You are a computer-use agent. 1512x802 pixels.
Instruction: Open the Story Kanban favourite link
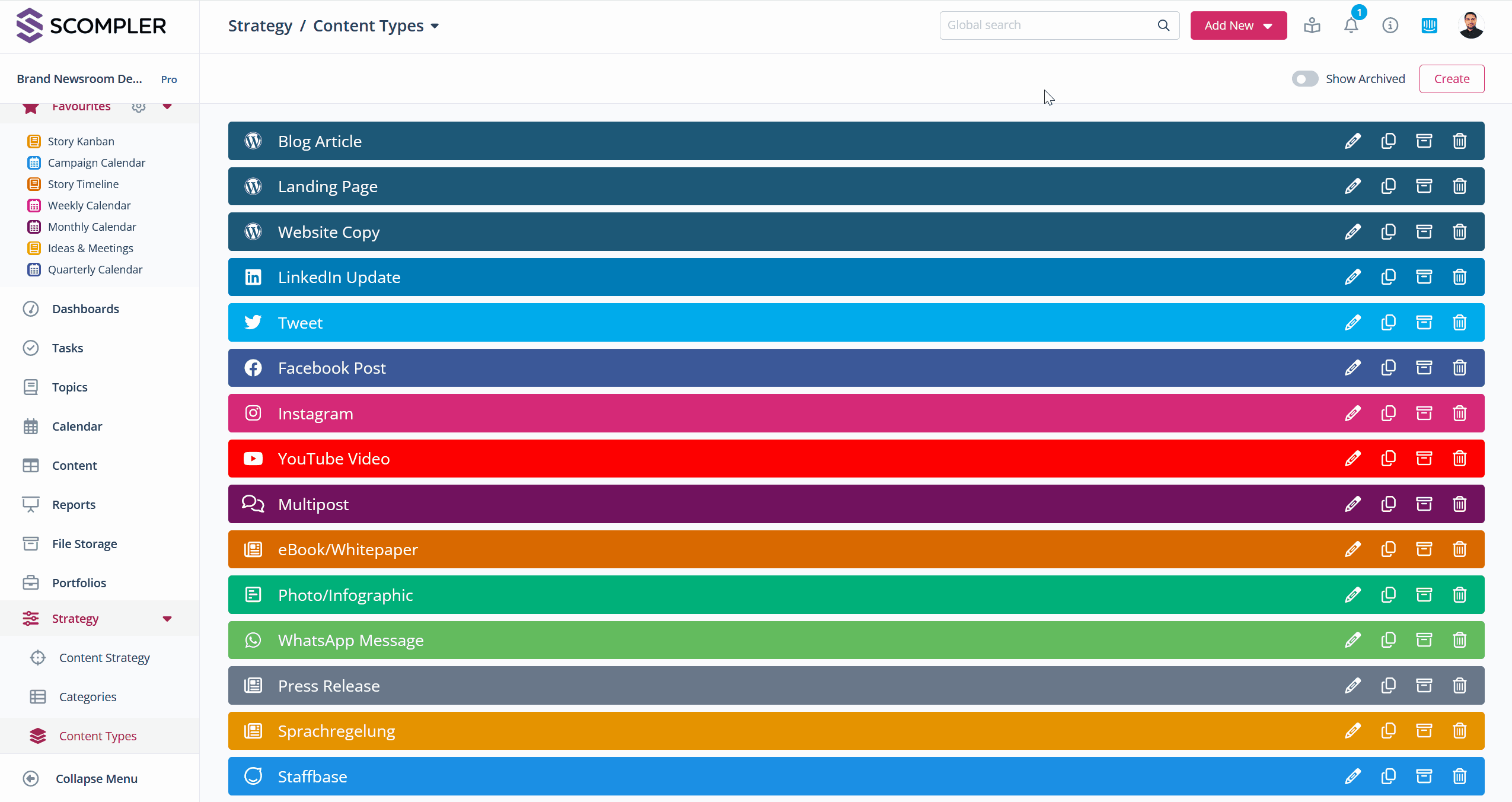point(81,141)
